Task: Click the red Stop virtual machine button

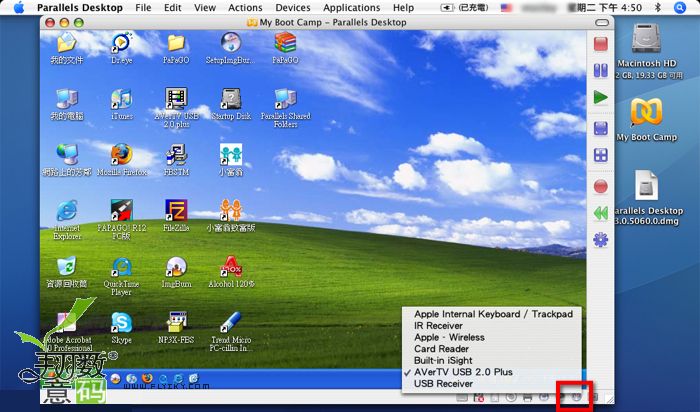Action: click(x=601, y=44)
